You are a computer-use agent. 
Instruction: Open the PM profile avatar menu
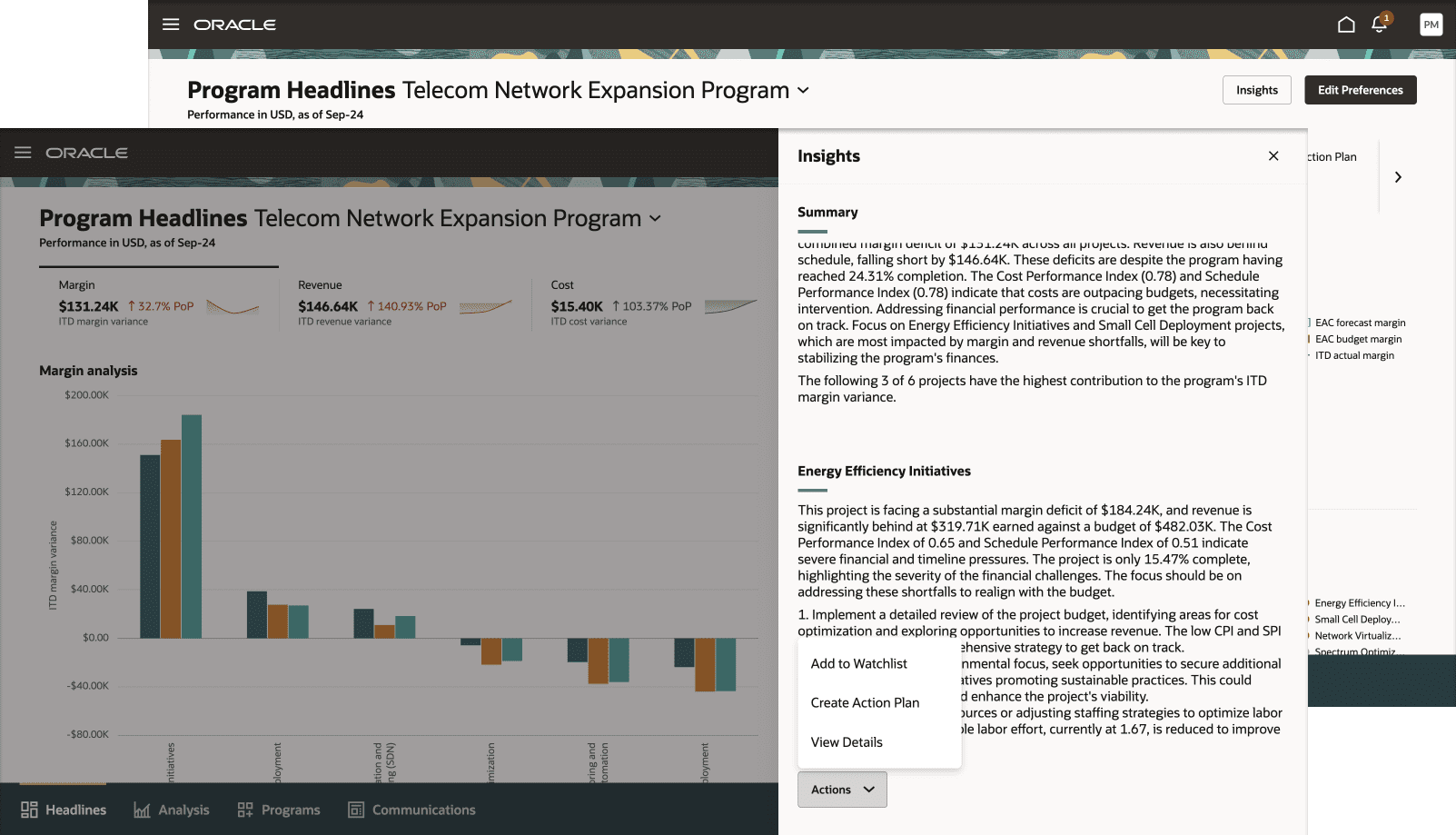coord(1431,25)
